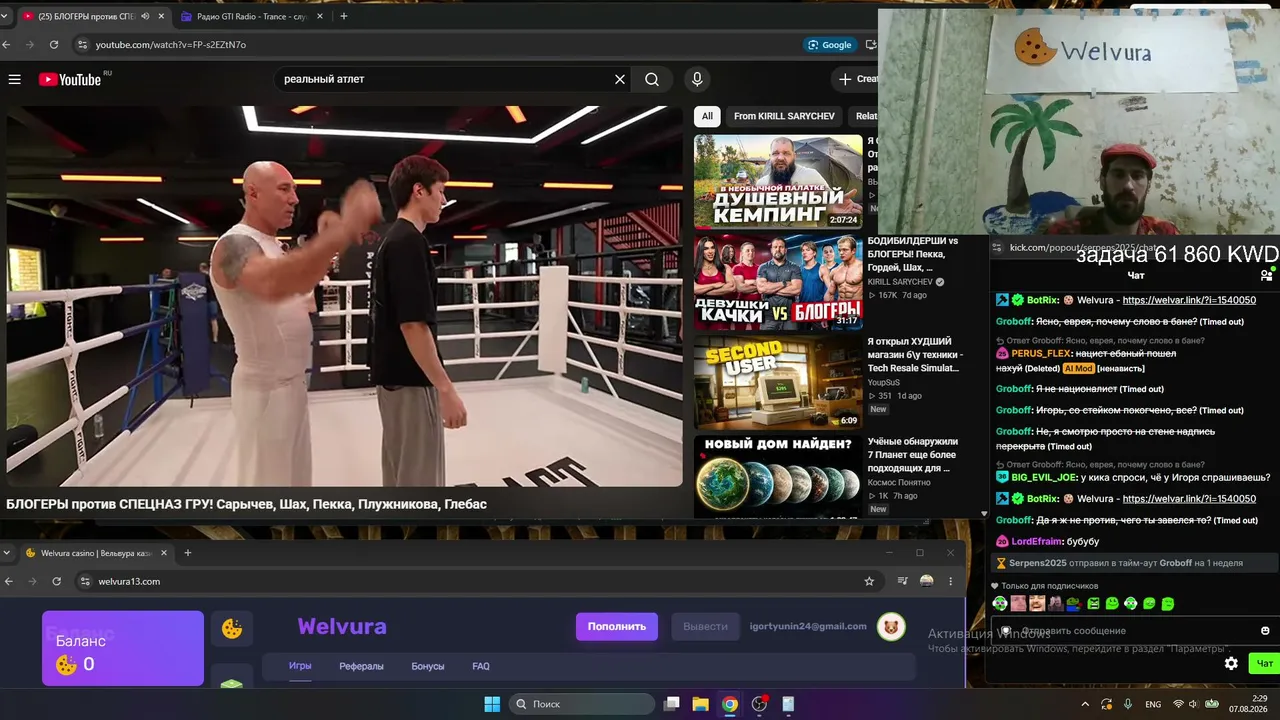The width and height of the screenshot is (1280, 720).
Task: Open the emoji picker in the chat input
Action: (x=1265, y=631)
